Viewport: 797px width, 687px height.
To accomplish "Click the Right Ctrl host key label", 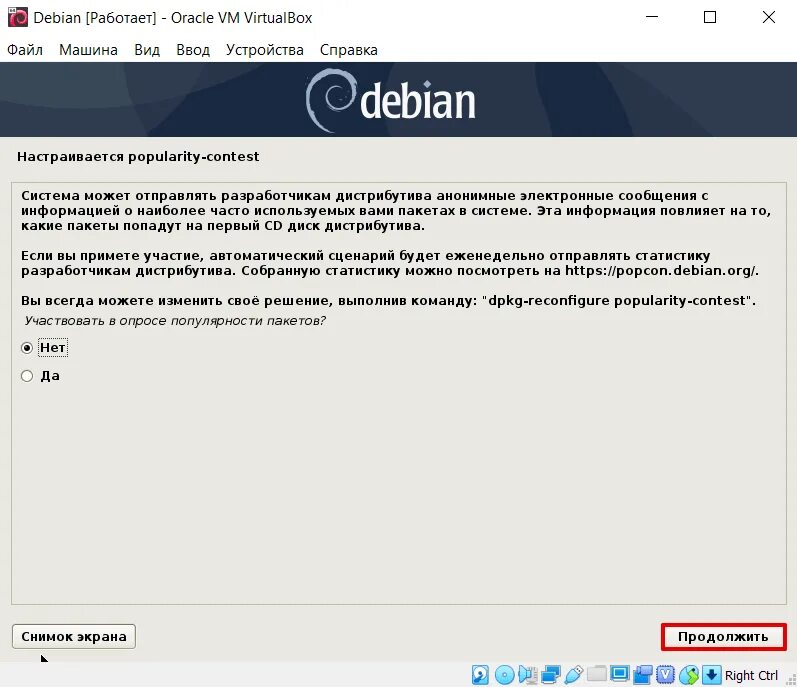I will (x=751, y=675).
